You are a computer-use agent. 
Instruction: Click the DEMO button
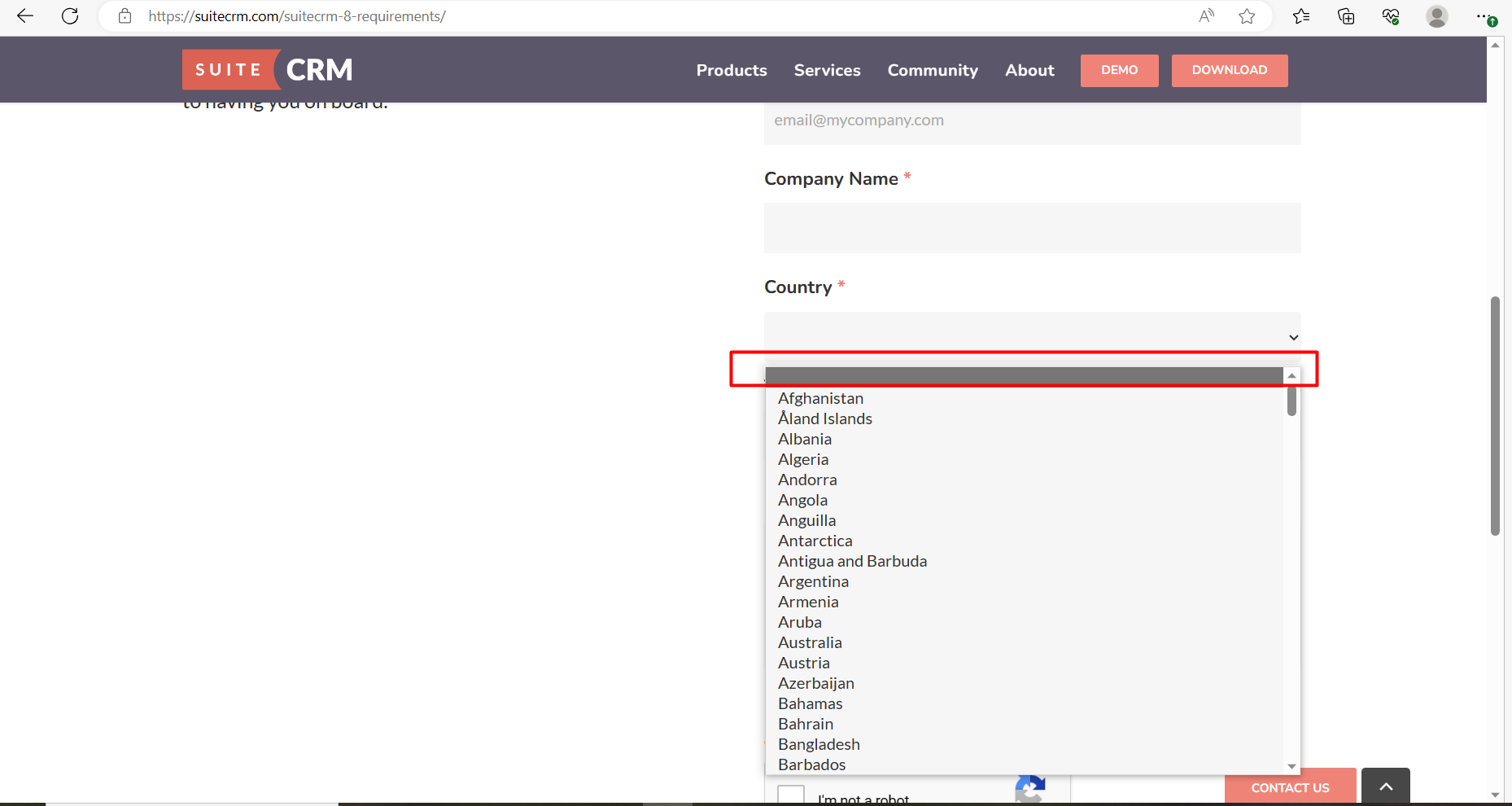[1119, 71]
